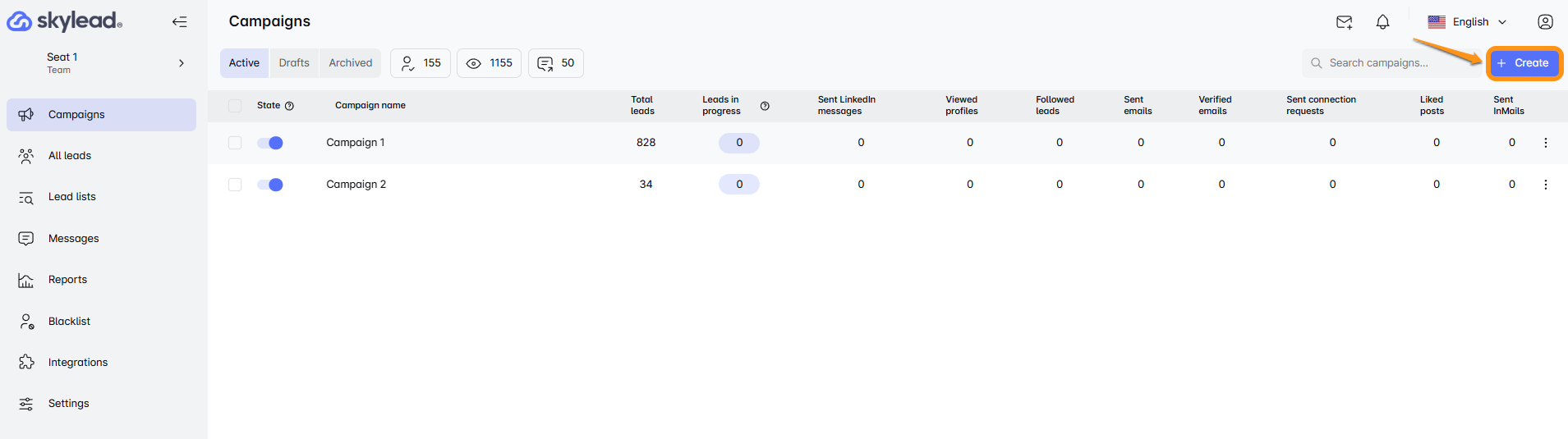The height and width of the screenshot is (439, 1568).
Task: Open the mail invite icon in header
Action: point(1344,22)
